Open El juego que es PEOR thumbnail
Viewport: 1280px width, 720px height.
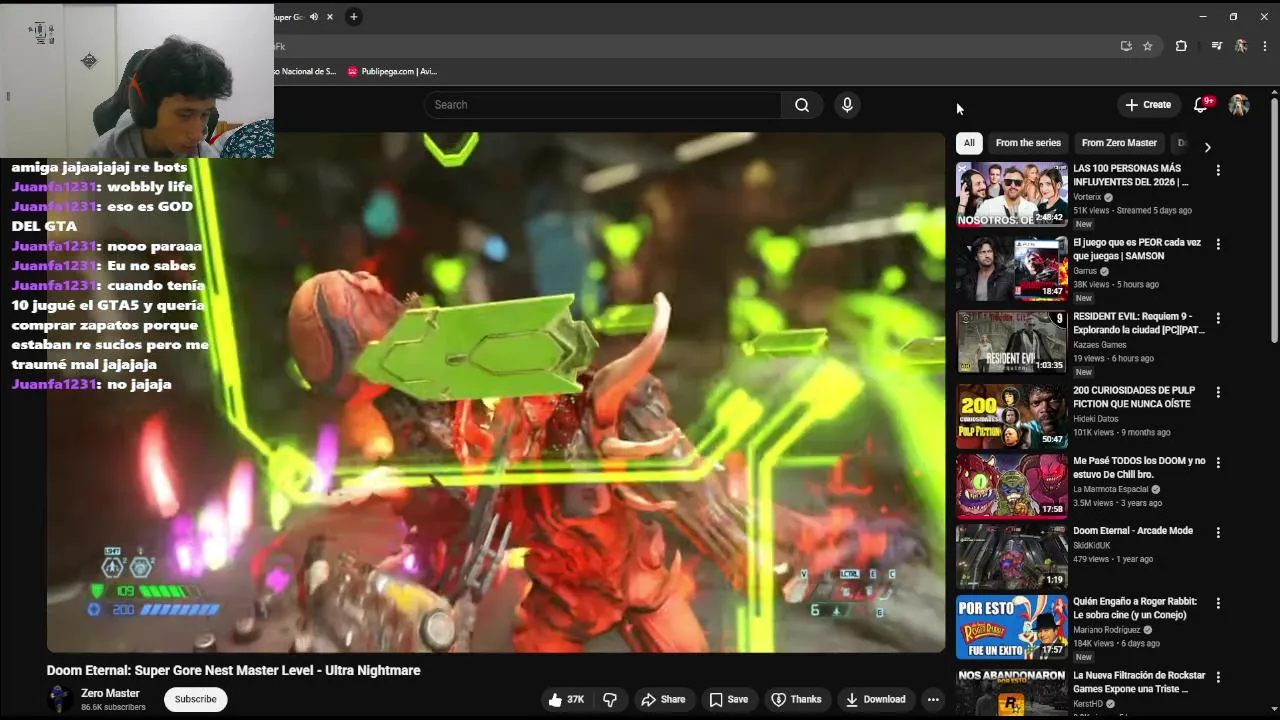pyautogui.click(x=1012, y=268)
